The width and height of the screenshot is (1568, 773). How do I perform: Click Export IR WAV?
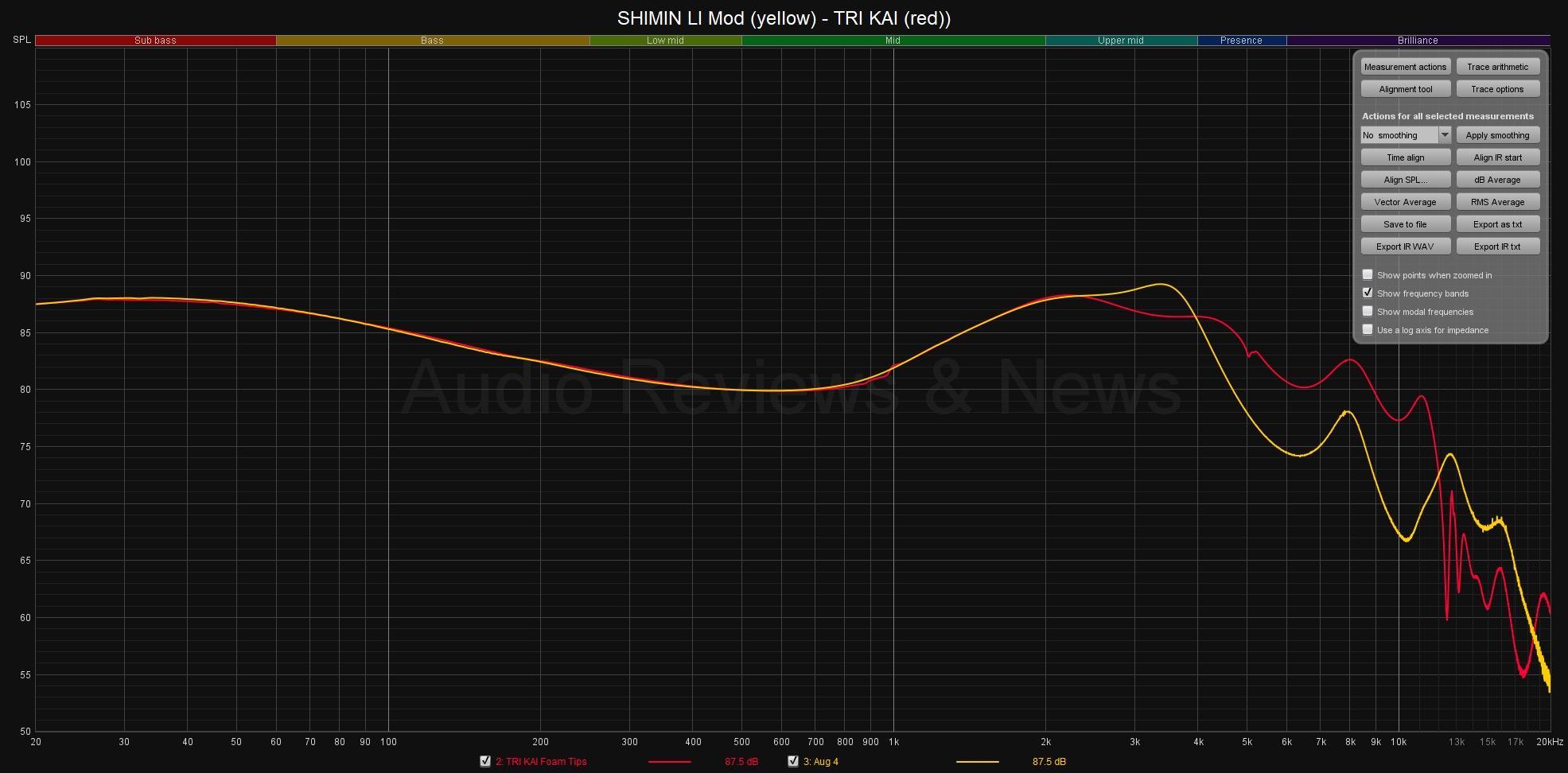pos(1405,247)
